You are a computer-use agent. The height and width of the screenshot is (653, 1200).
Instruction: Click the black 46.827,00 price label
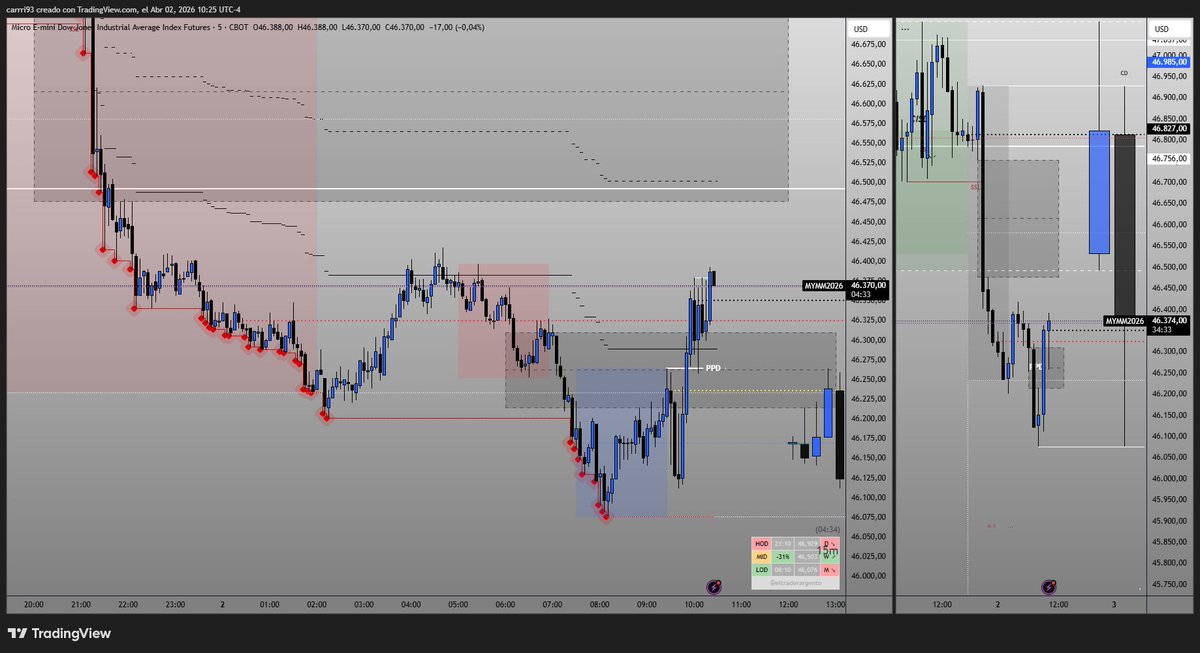pos(1170,128)
